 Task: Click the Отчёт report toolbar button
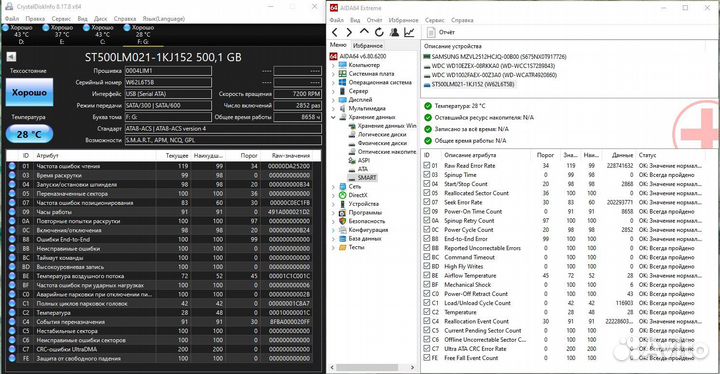point(441,32)
